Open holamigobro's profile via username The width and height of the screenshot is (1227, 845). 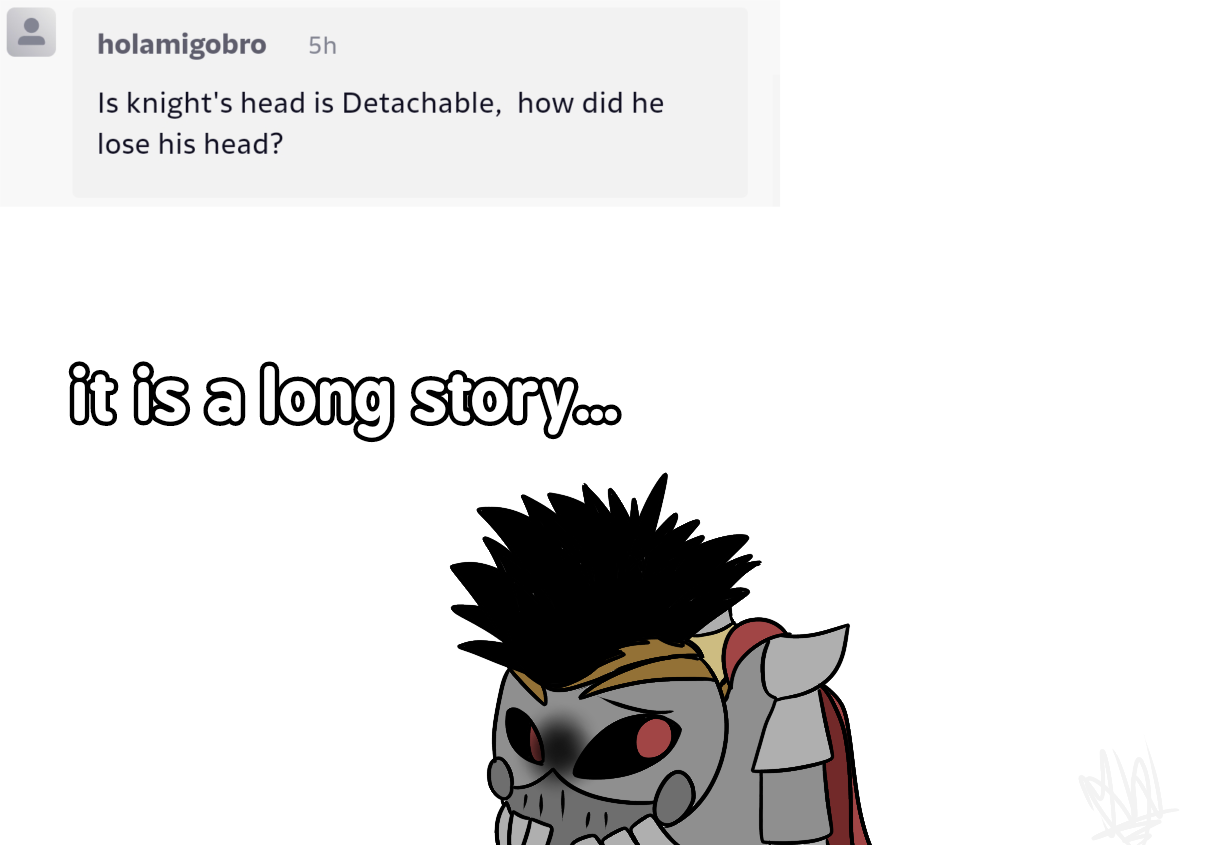click(182, 45)
